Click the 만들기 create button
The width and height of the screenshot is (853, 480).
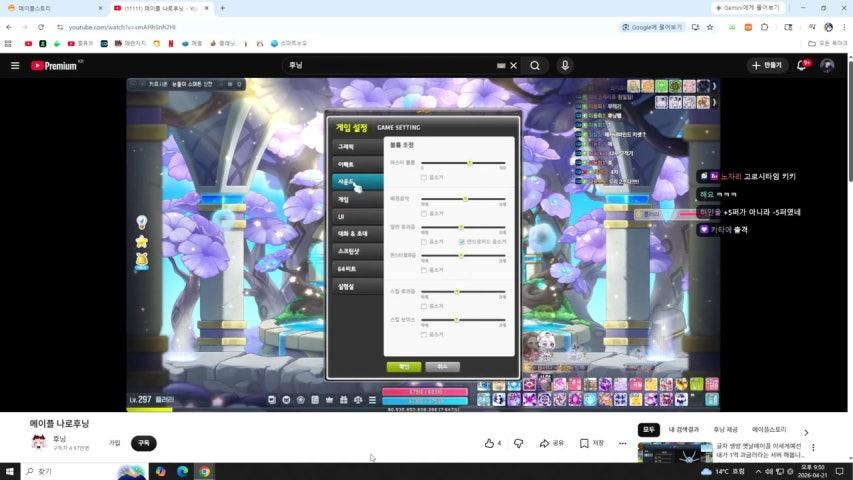(767, 65)
